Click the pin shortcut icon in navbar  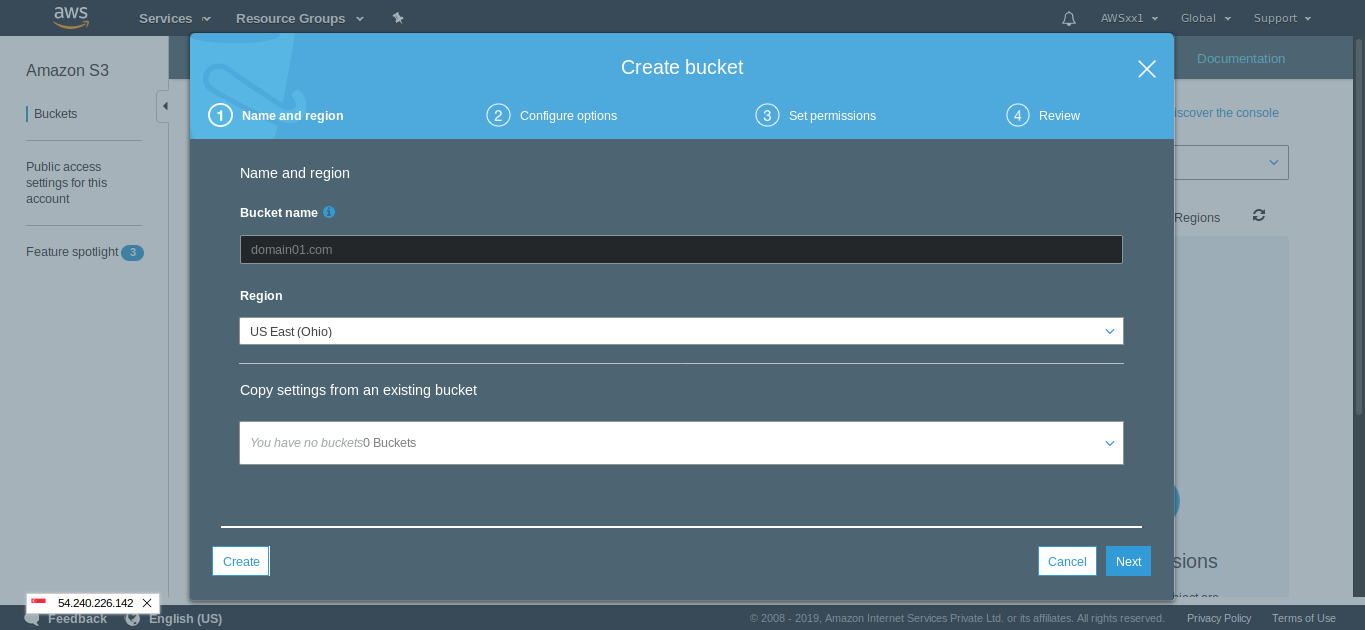click(x=398, y=18)
